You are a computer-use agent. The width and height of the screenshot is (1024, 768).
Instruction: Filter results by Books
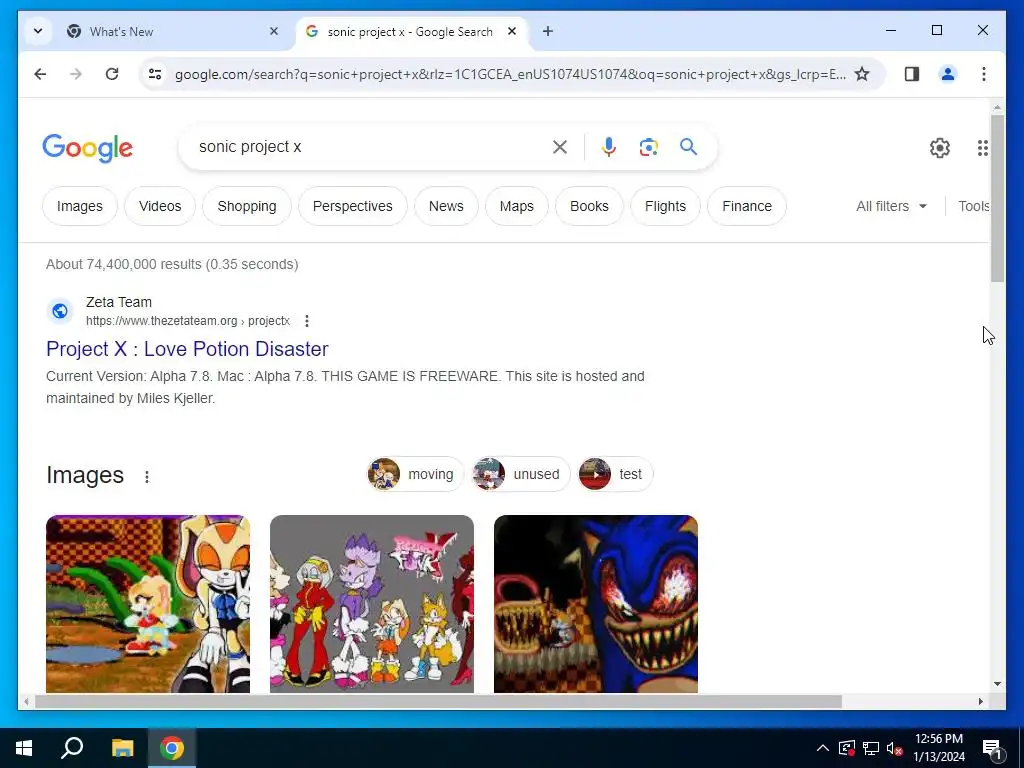coord(589,206)
